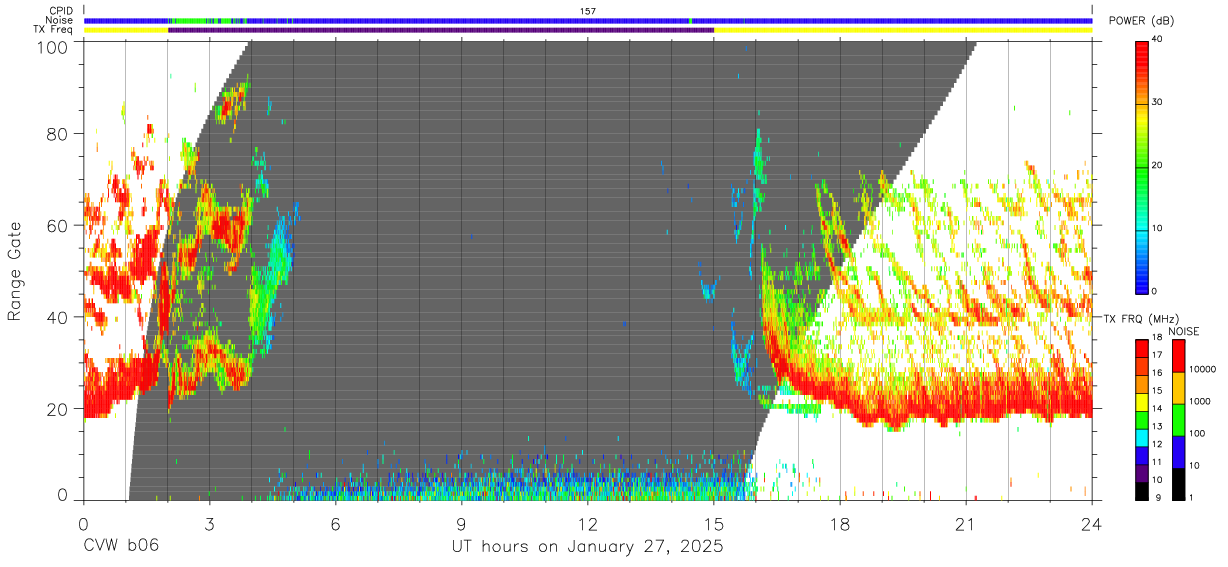Click the CVW b06 radar beam label
Image resolution: width=1228 pixels, height=567 pixels.
click(120, 547)
